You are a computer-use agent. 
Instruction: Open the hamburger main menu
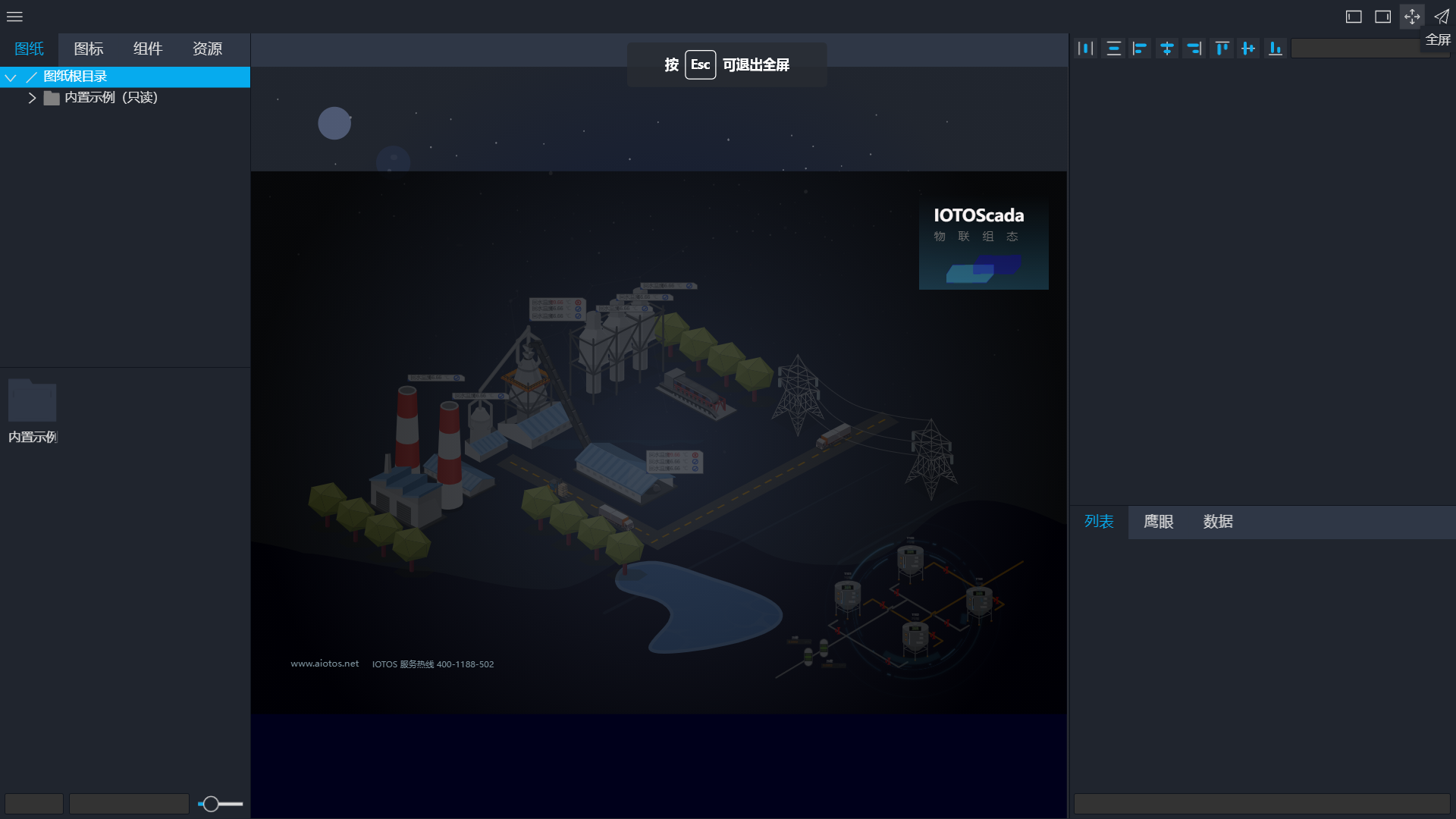click(x=14, y=17)
